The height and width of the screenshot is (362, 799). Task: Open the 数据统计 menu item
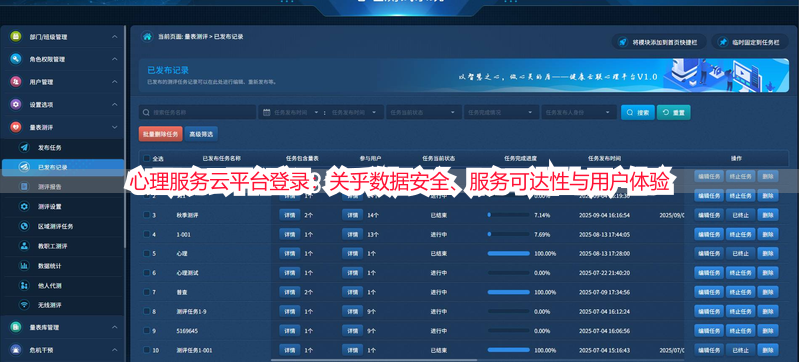pyautogui.click(x=62, y=266)
